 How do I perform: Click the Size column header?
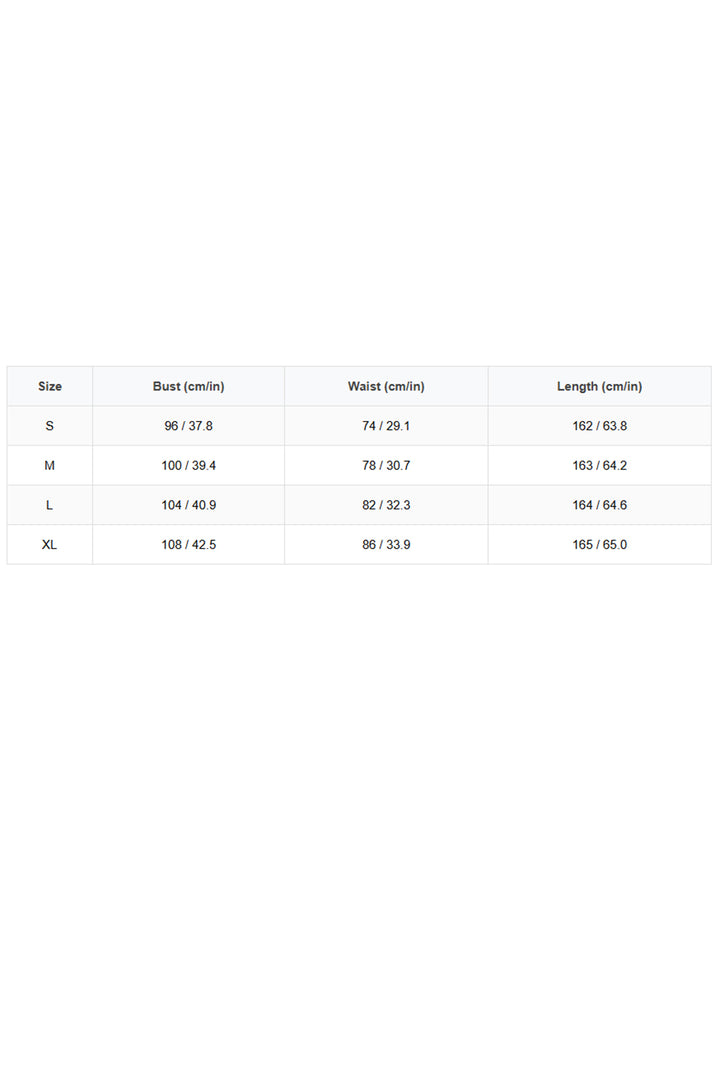point(50,386)
